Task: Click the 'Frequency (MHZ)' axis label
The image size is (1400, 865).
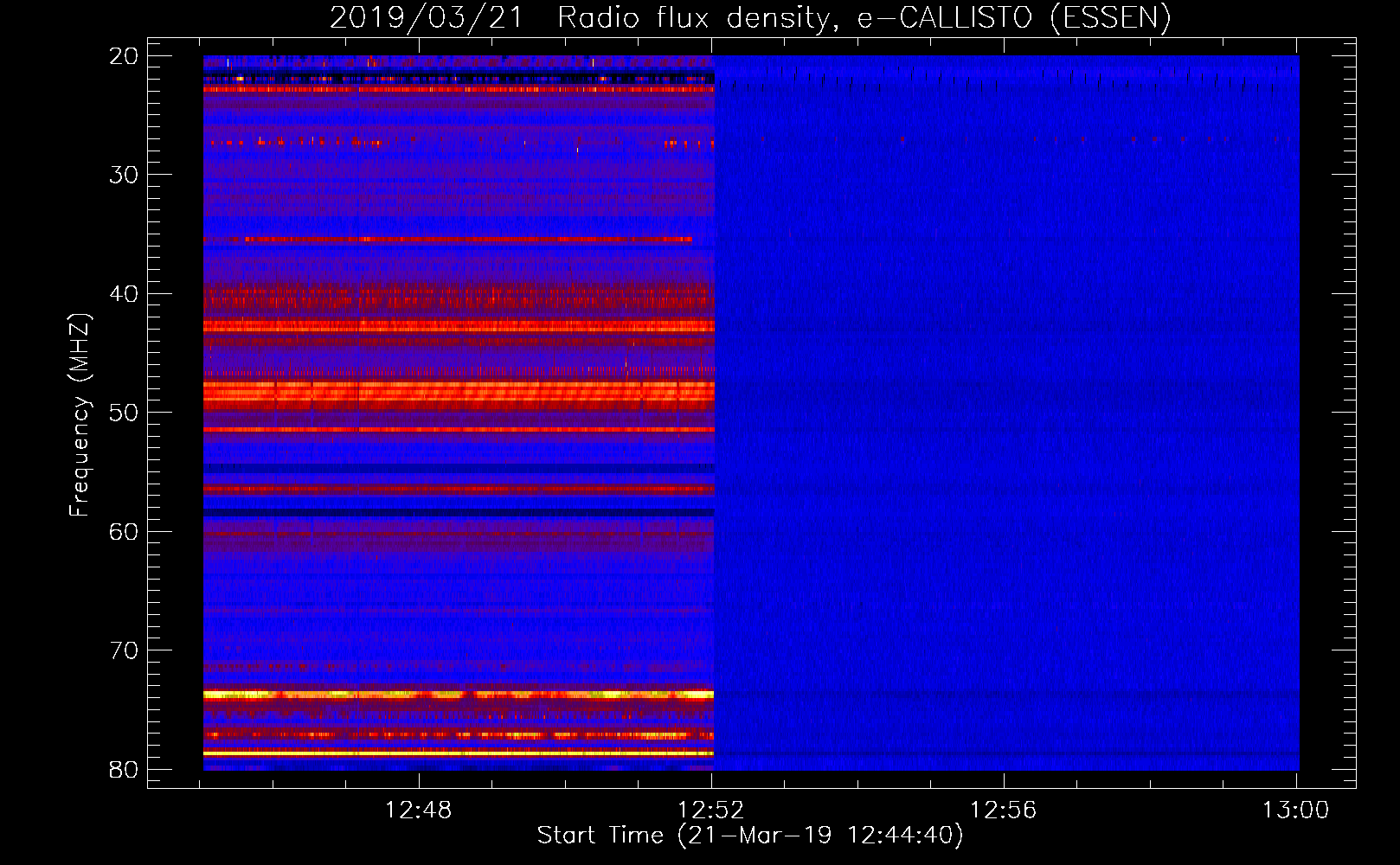Action: [80, 415]
